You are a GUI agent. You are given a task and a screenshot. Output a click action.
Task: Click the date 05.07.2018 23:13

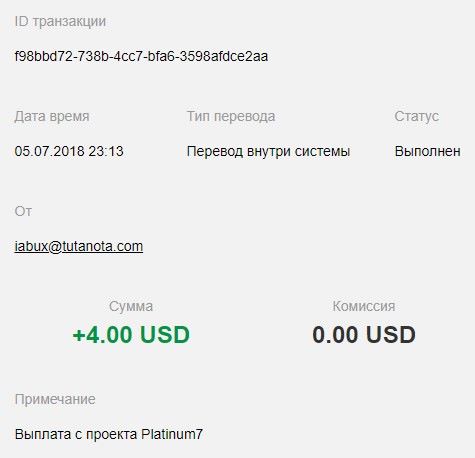pos(69,151)
